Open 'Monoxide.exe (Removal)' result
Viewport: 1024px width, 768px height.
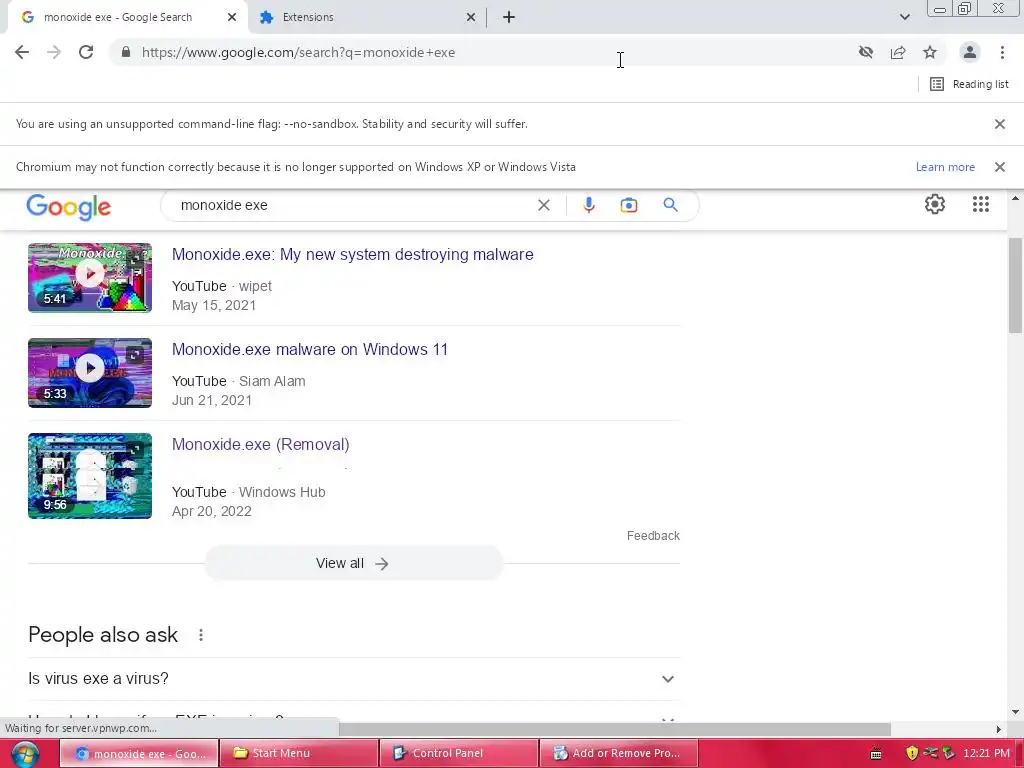[x=261, y=445]
